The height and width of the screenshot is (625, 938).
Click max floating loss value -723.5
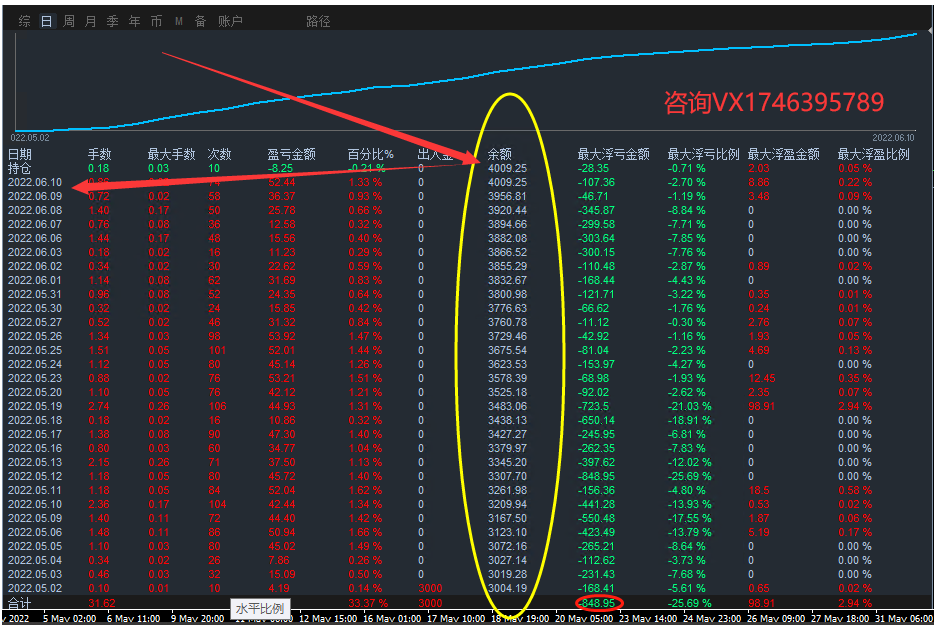pos(593,406)
